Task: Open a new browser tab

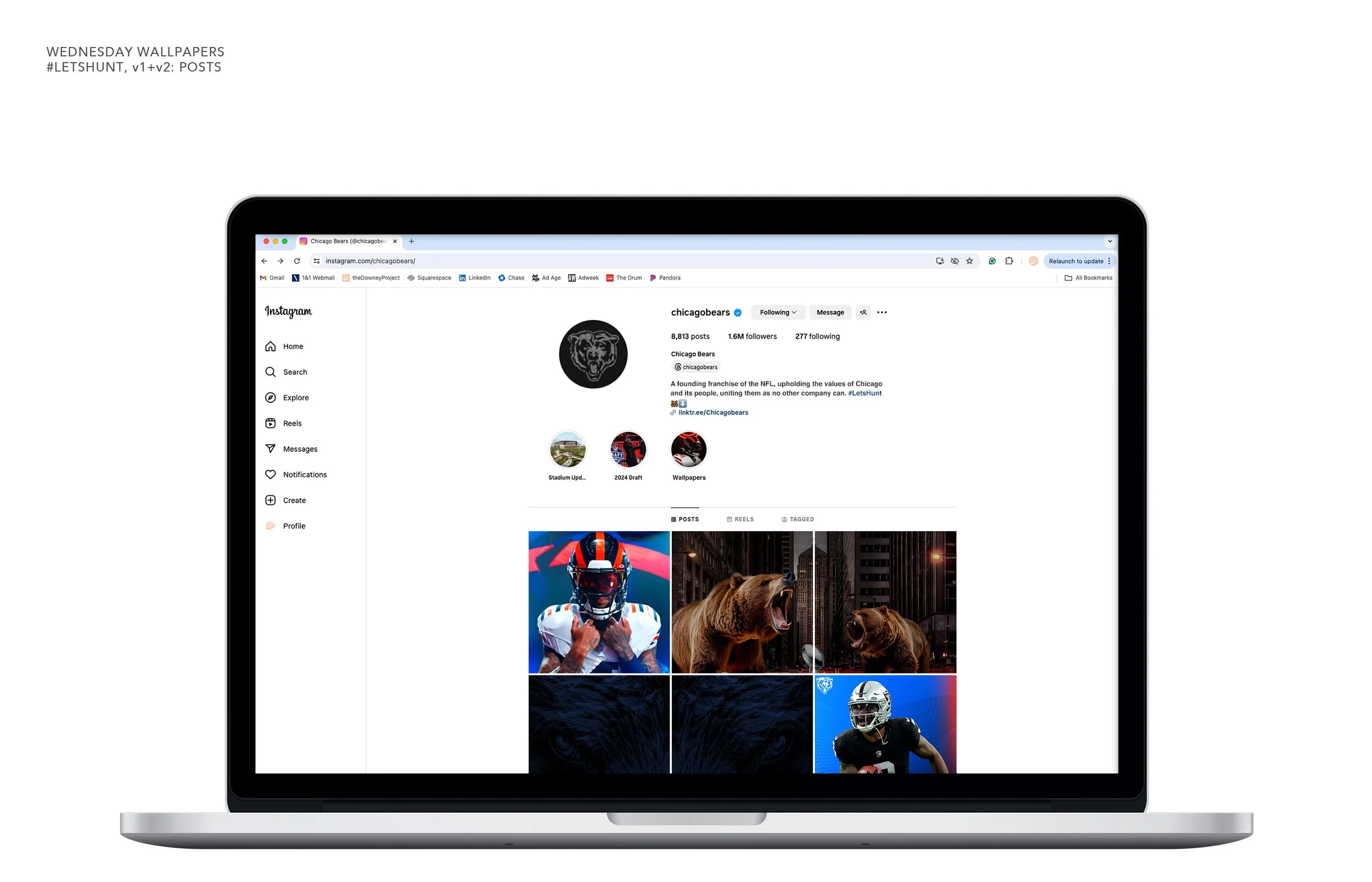Action: 411,241
